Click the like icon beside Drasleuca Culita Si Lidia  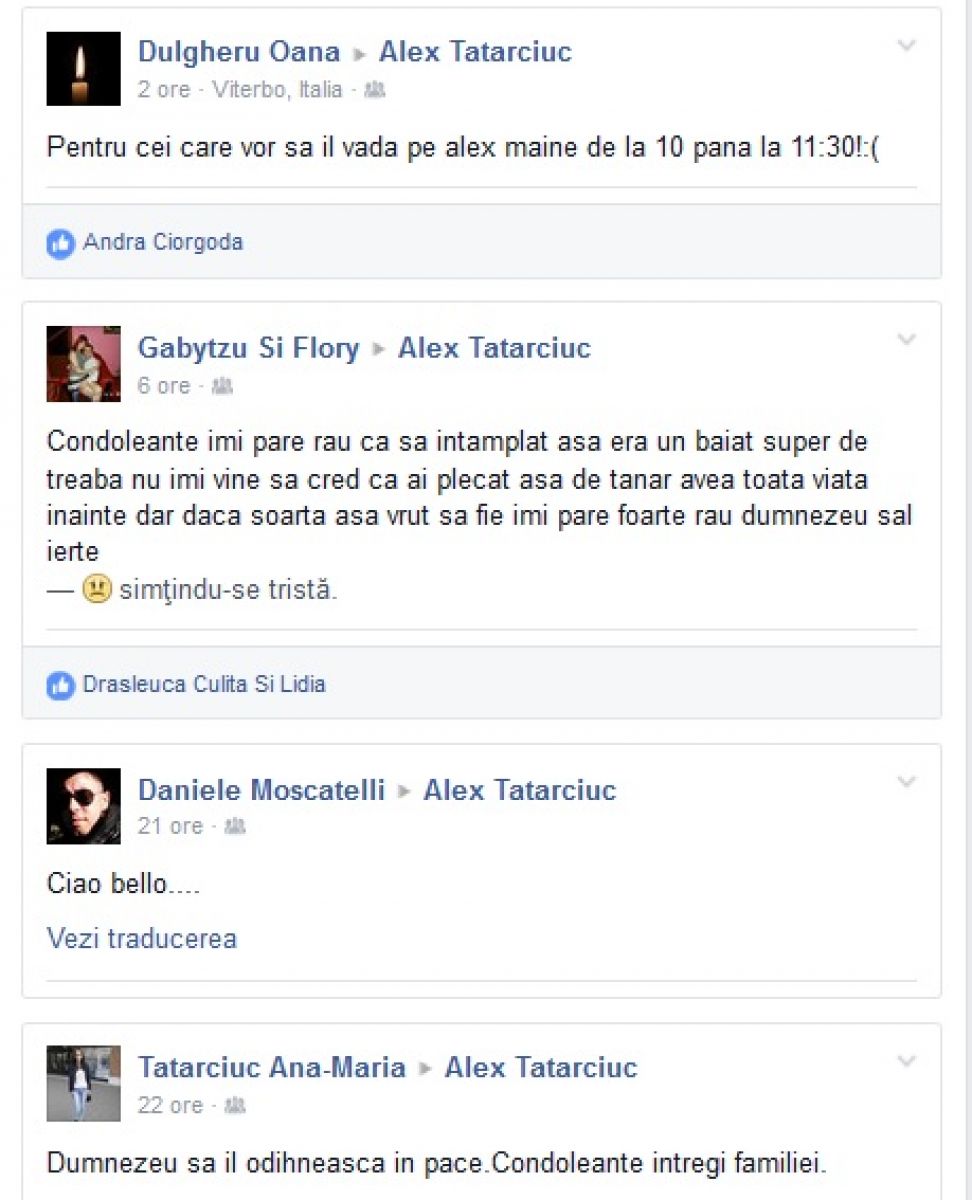[61, 685]
